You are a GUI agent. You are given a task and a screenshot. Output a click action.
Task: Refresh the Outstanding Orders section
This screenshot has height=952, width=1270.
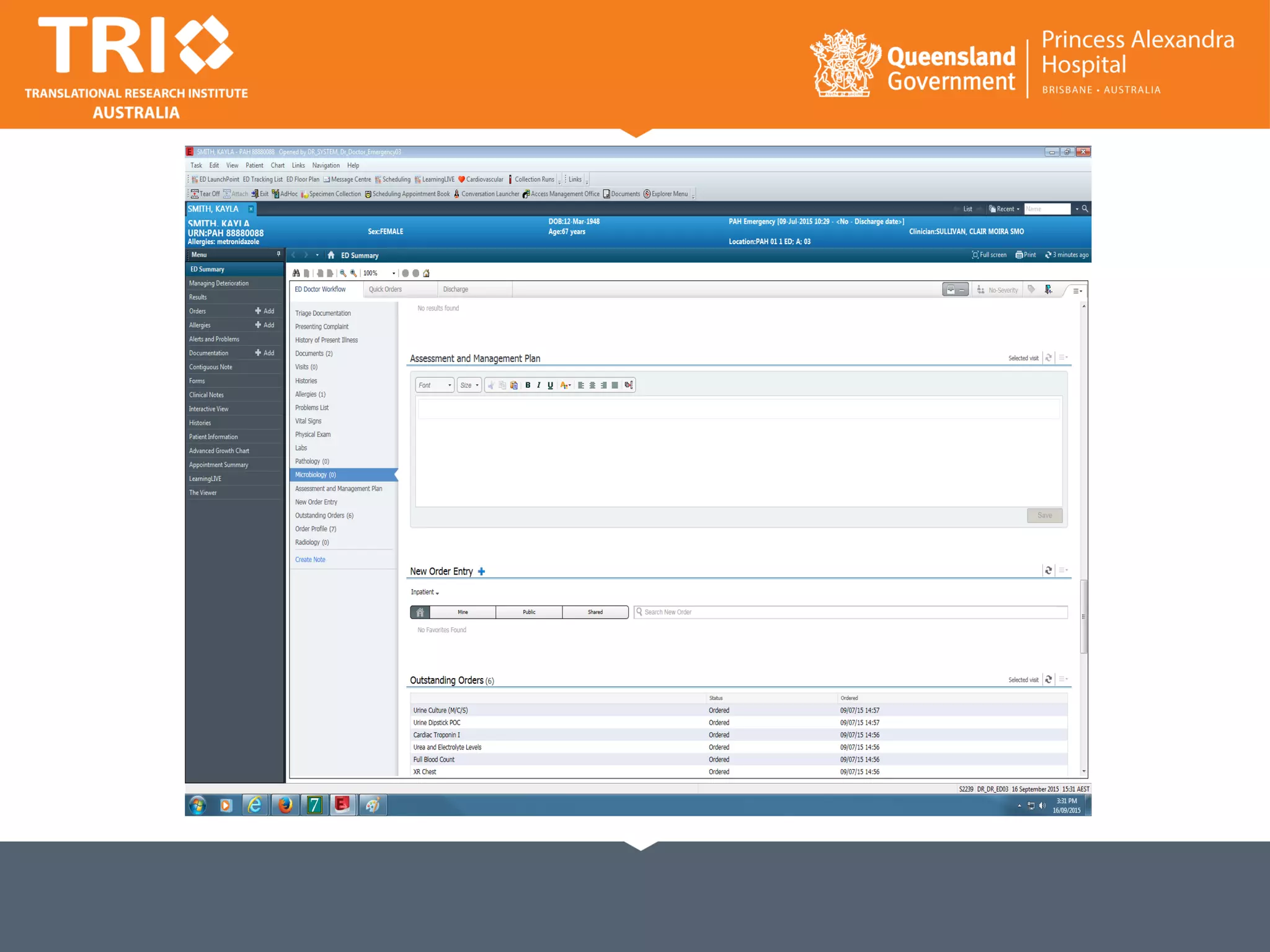click(1048, 679)
